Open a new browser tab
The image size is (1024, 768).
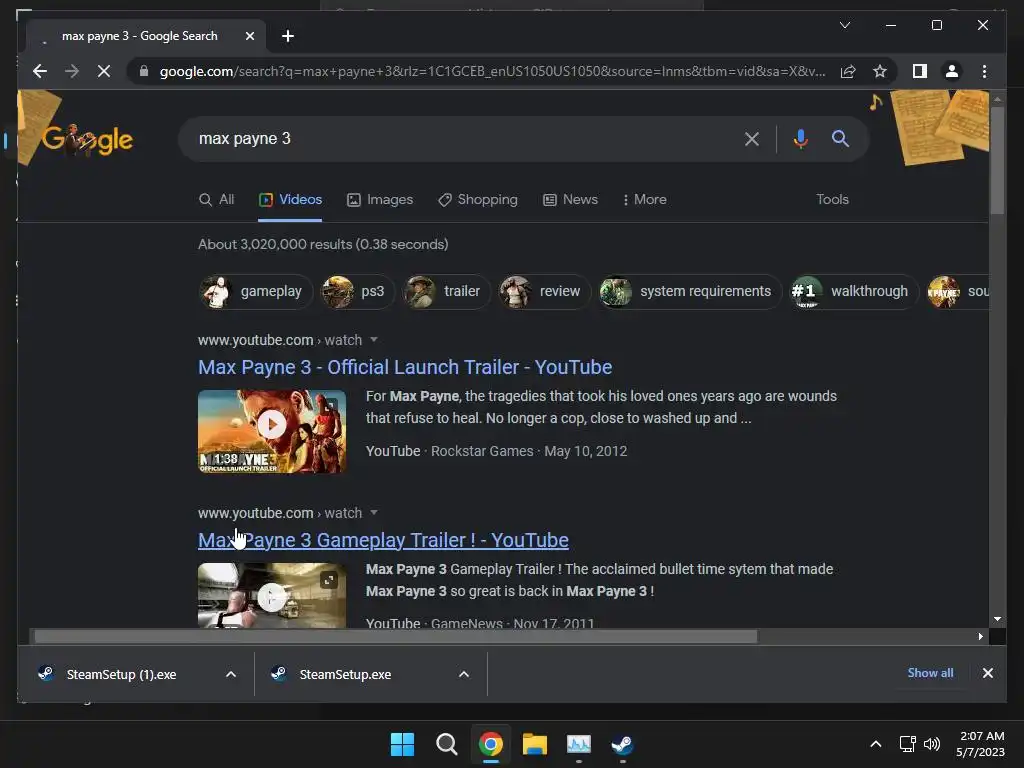[x=288, y=36]
